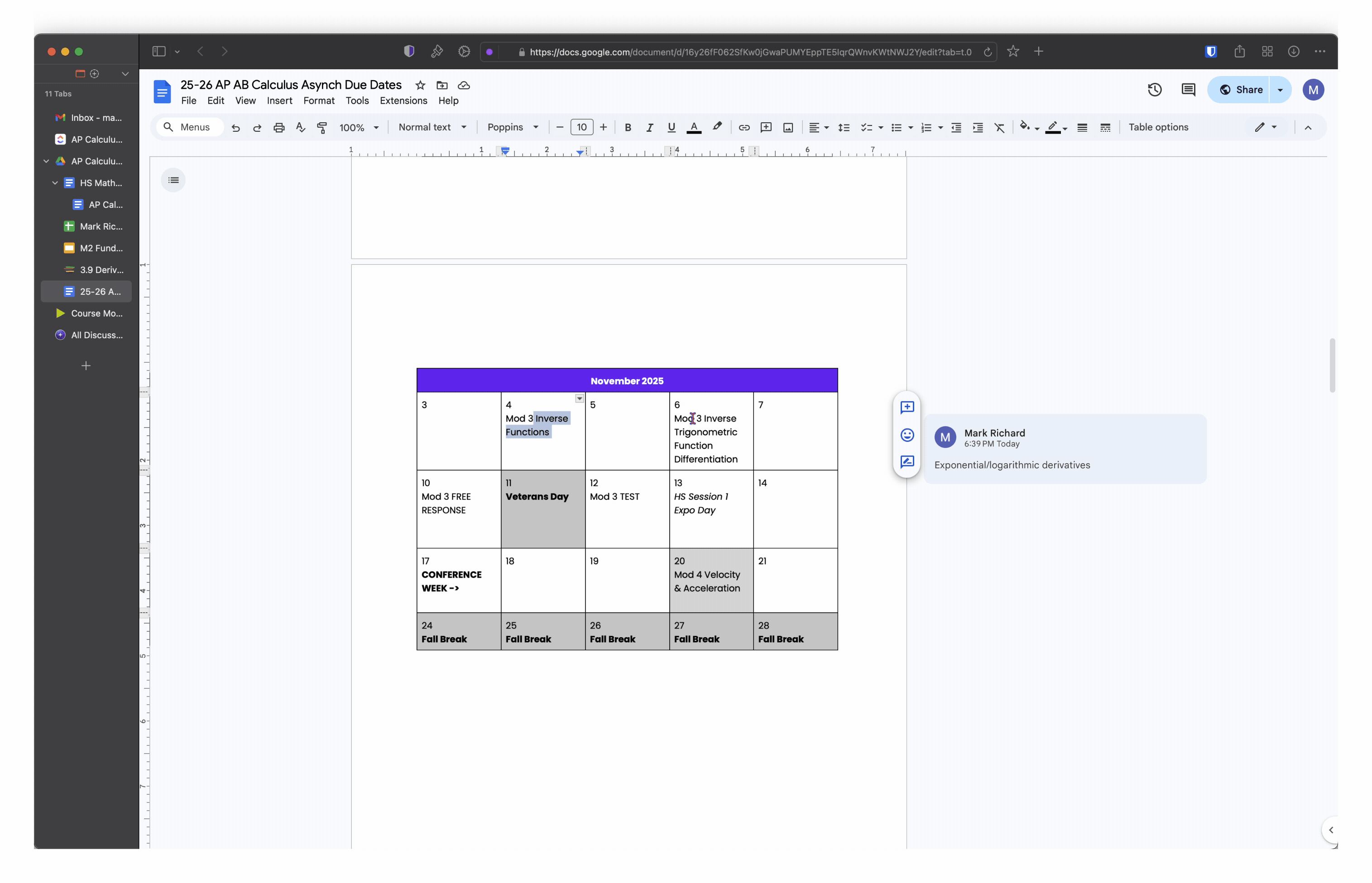Image resolution: width=1372 pixels, height=883 pixels.
Task: Open the text color picker
Action: 693,127
